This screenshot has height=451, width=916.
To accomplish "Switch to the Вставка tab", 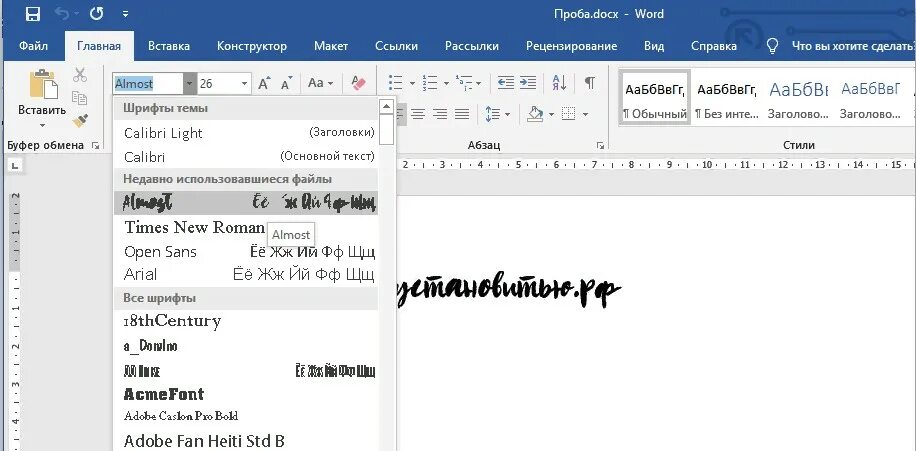I will [168, 46].
